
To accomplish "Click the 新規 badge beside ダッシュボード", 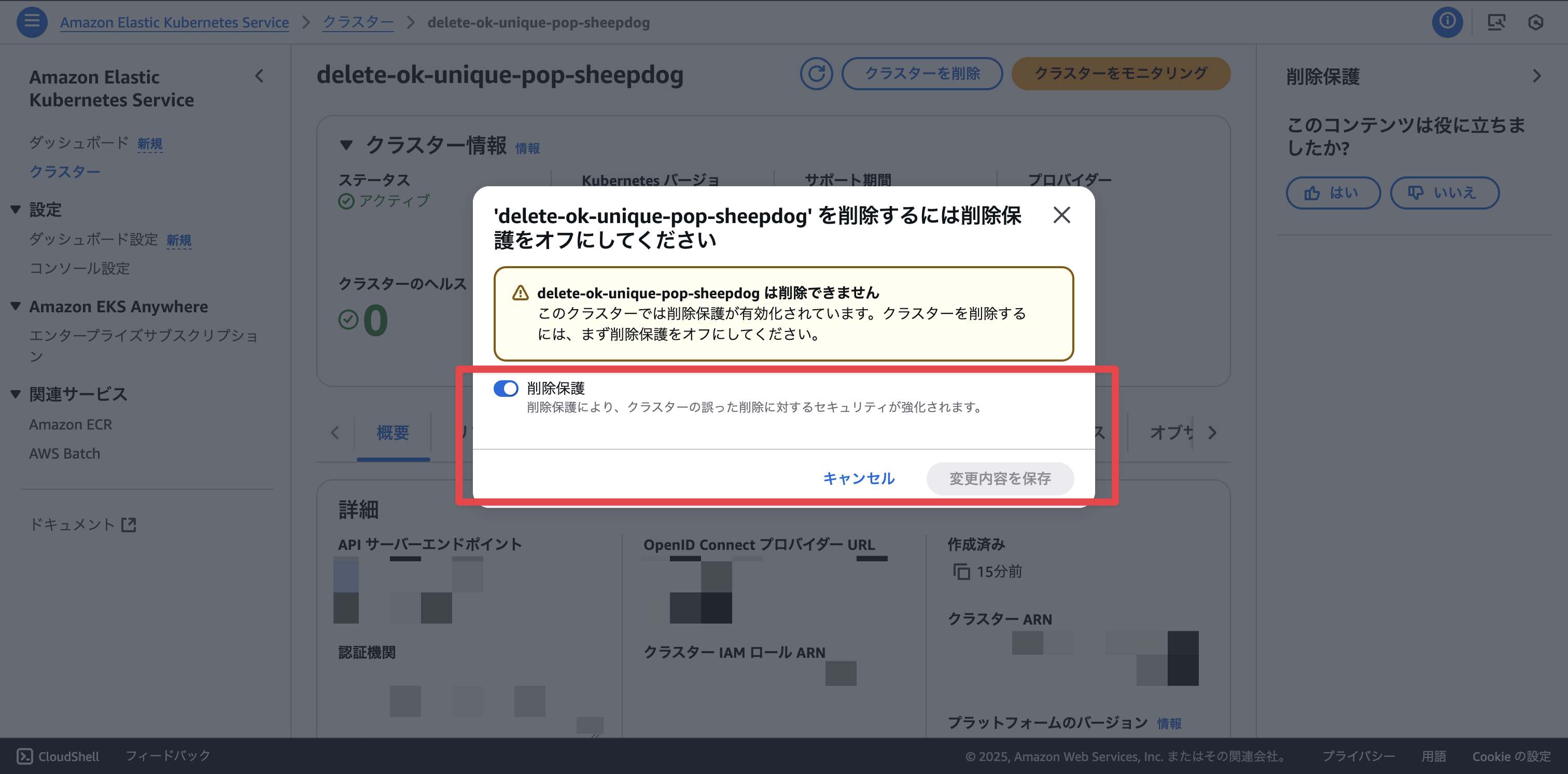I will click(150, 144).
